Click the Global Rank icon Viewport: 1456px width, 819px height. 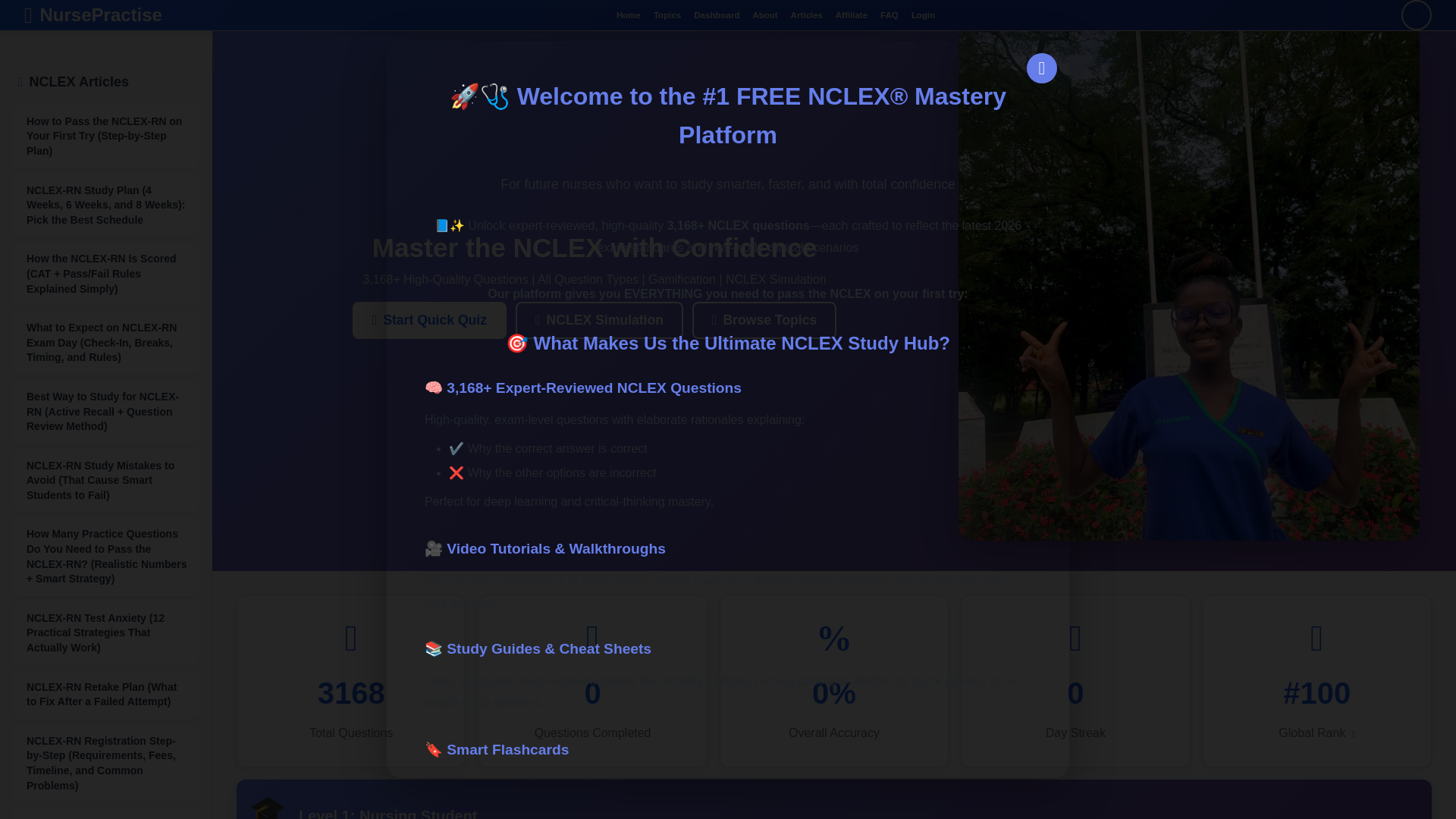tap(1316, 639)
